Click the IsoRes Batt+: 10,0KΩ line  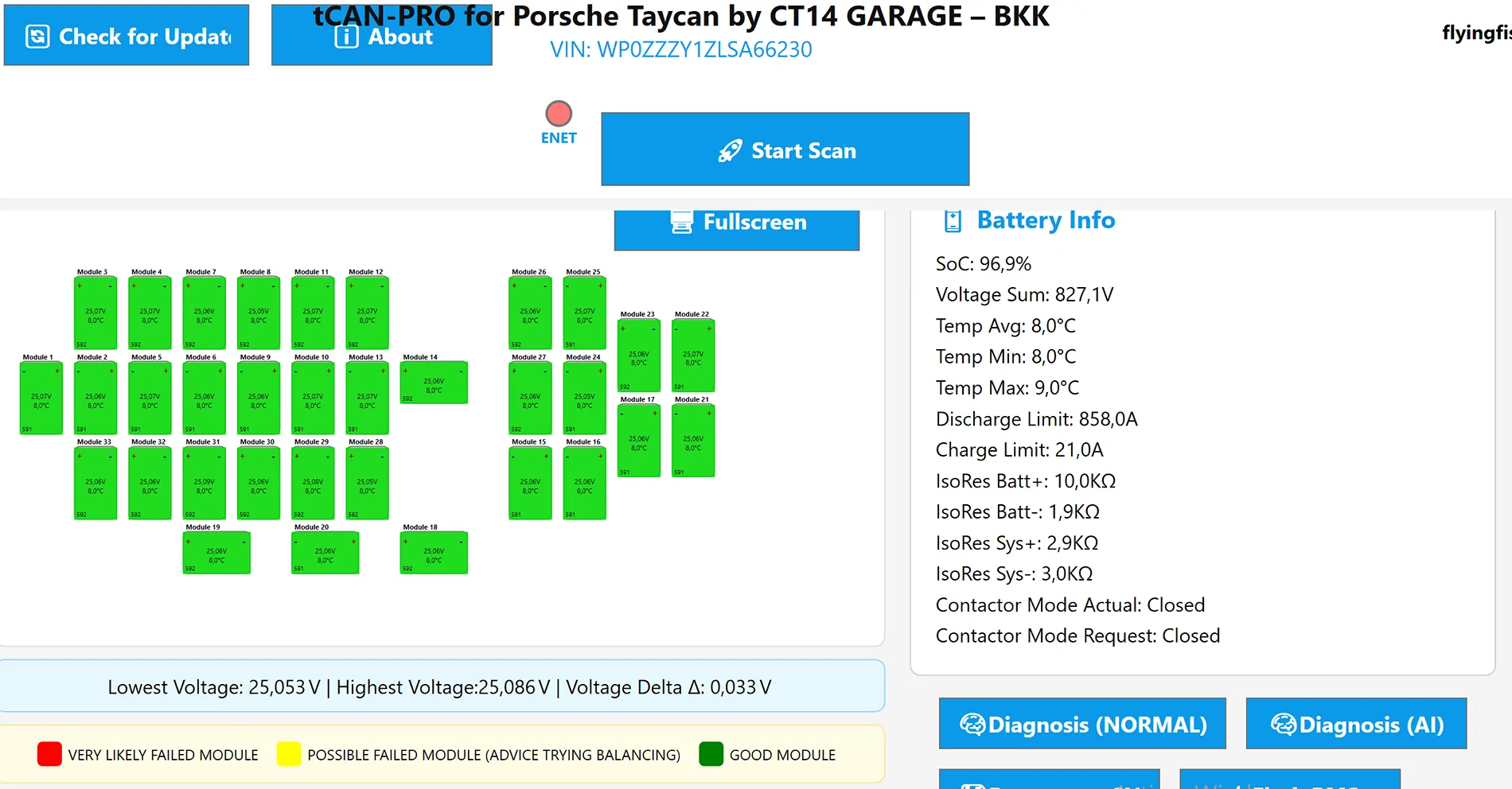pyautogui.click(x=1026, y=481)
